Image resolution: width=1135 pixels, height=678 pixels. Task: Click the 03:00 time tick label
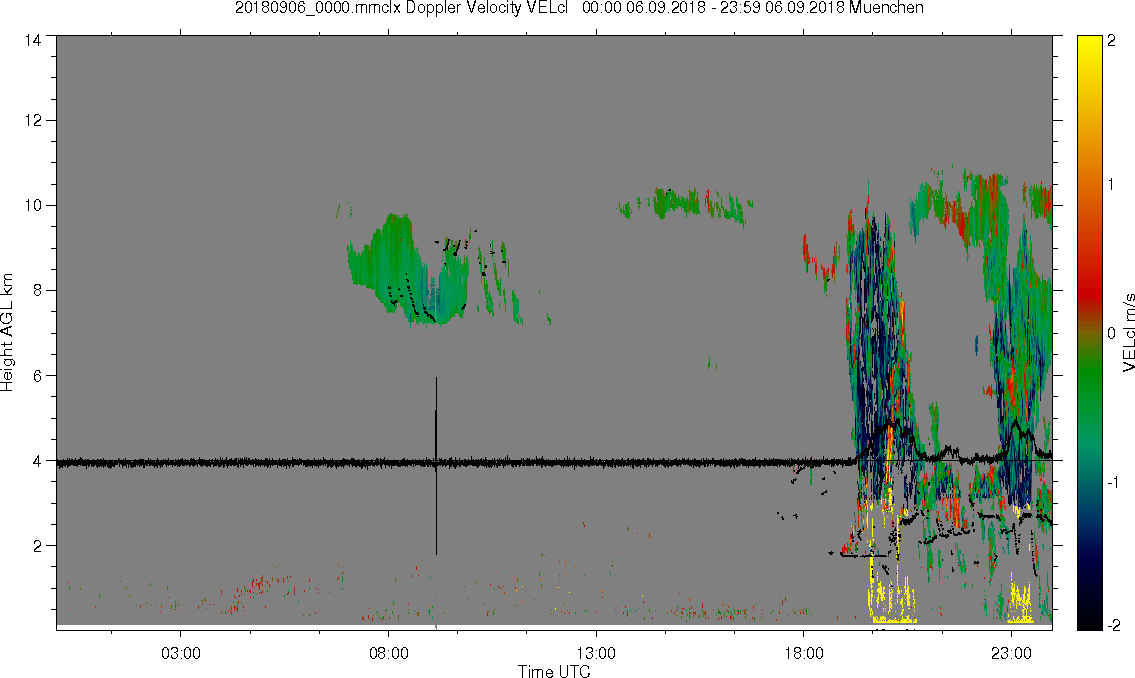[x=181, y=653]
